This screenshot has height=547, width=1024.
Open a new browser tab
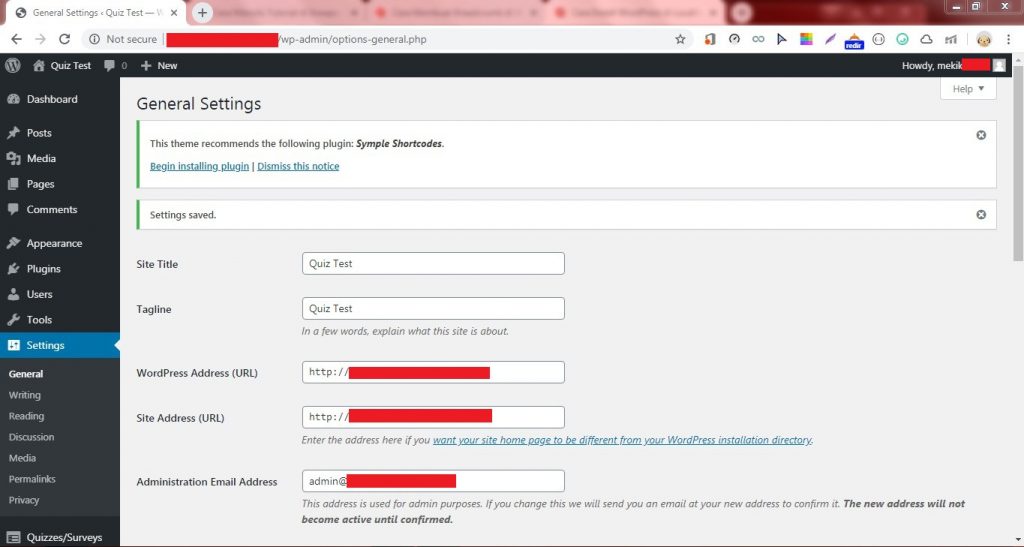click(202, 12)
